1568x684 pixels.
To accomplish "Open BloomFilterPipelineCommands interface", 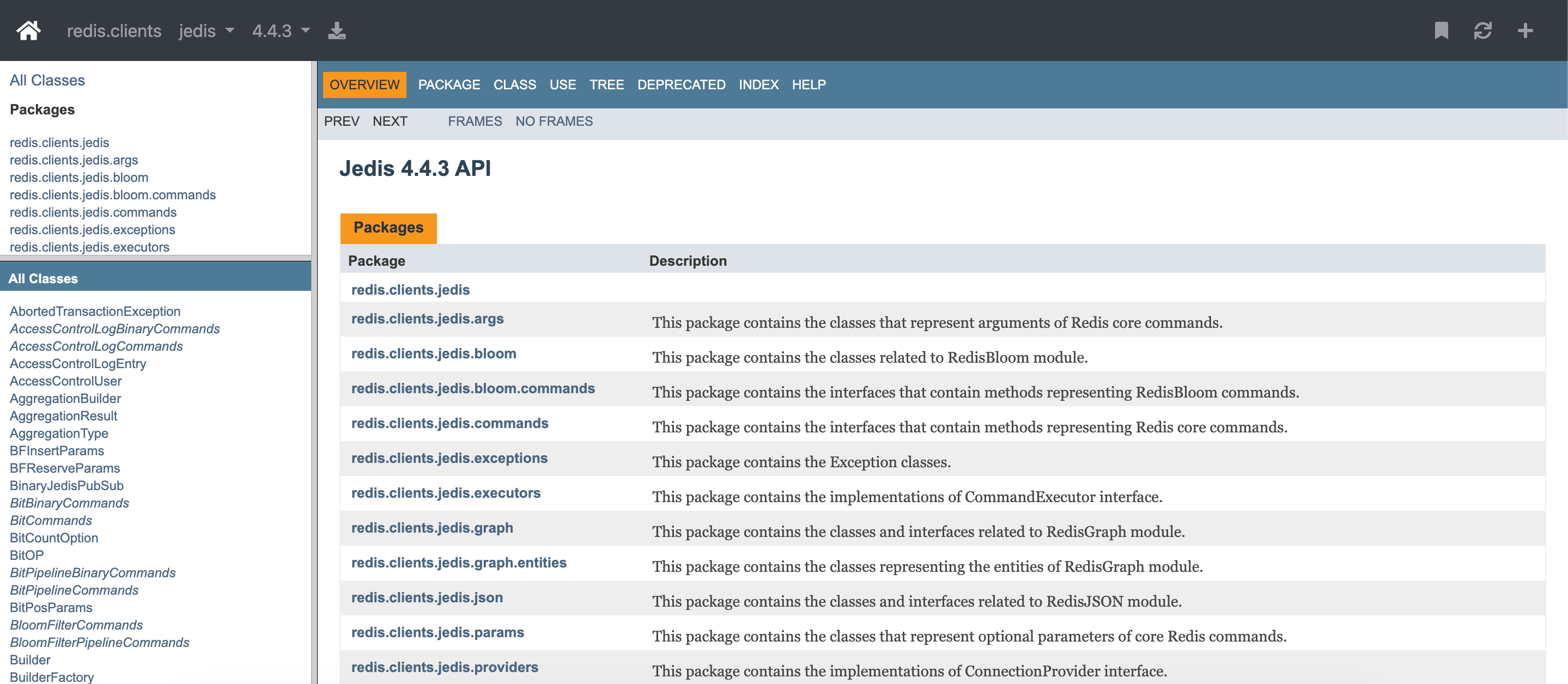I will pyautogui.click(x=99, y=643).
